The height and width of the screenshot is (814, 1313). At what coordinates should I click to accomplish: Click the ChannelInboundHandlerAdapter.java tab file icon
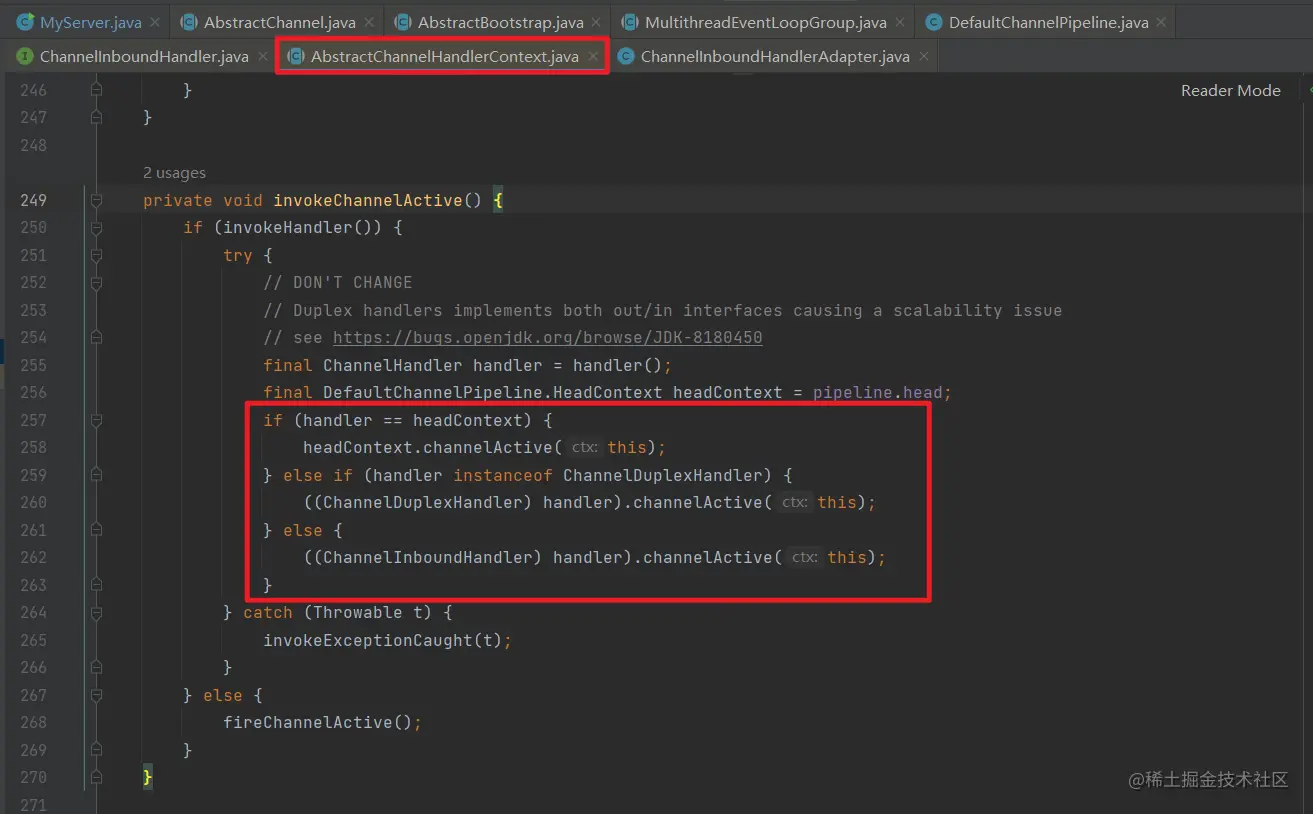625,57
